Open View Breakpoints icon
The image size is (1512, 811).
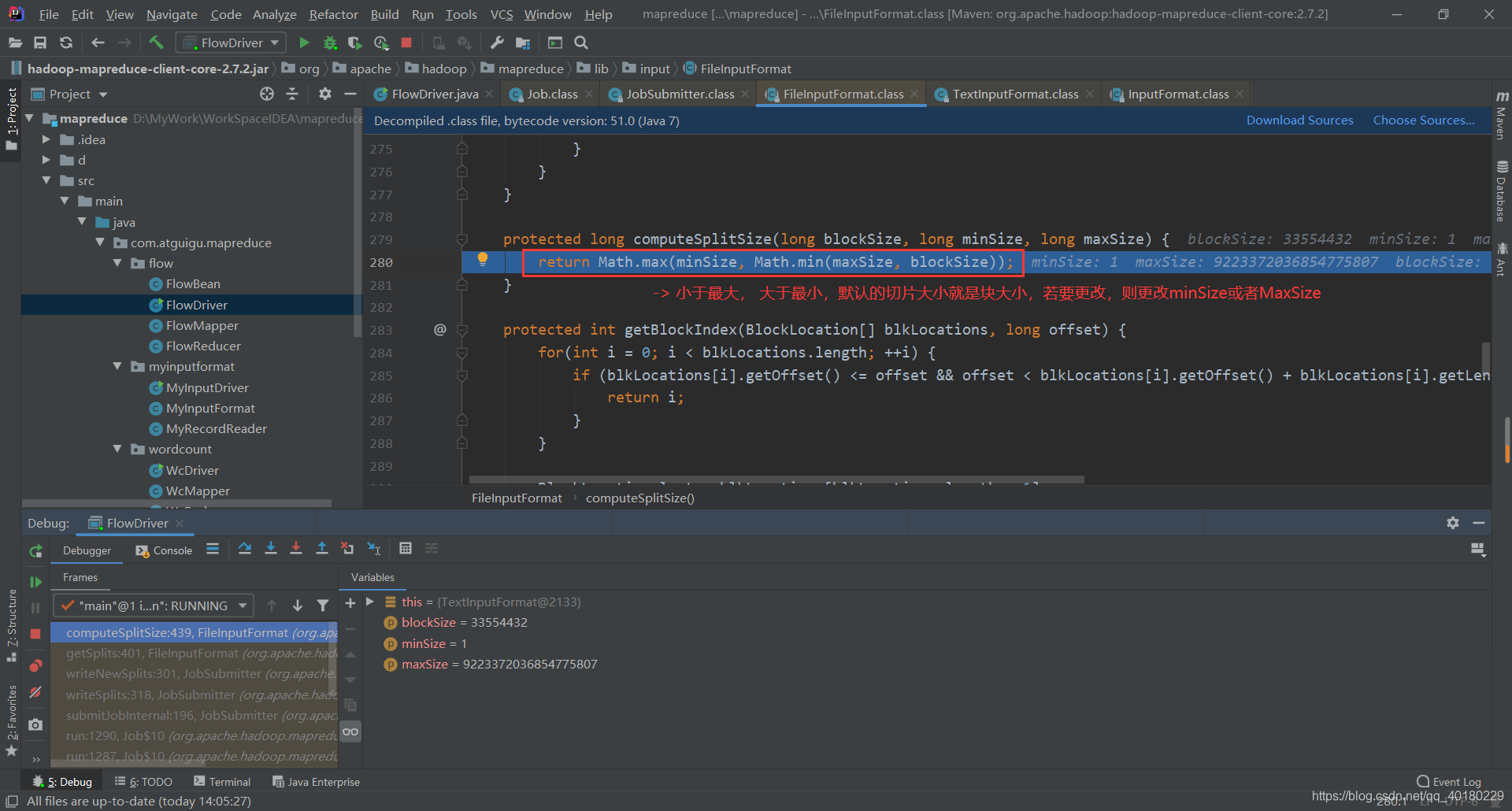point(35,666)
